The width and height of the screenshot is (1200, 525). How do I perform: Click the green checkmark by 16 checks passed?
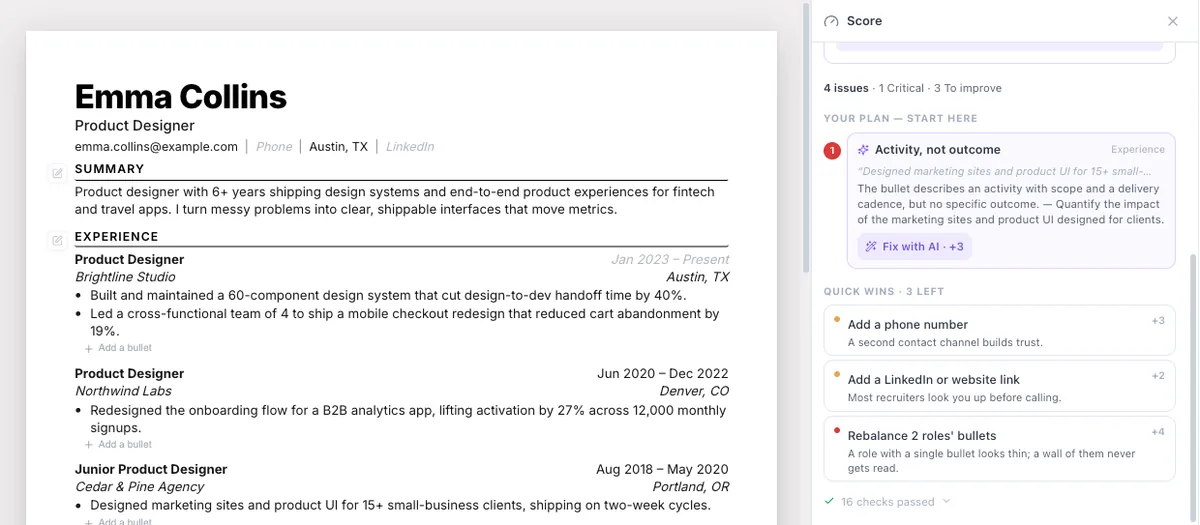[829, 501]
